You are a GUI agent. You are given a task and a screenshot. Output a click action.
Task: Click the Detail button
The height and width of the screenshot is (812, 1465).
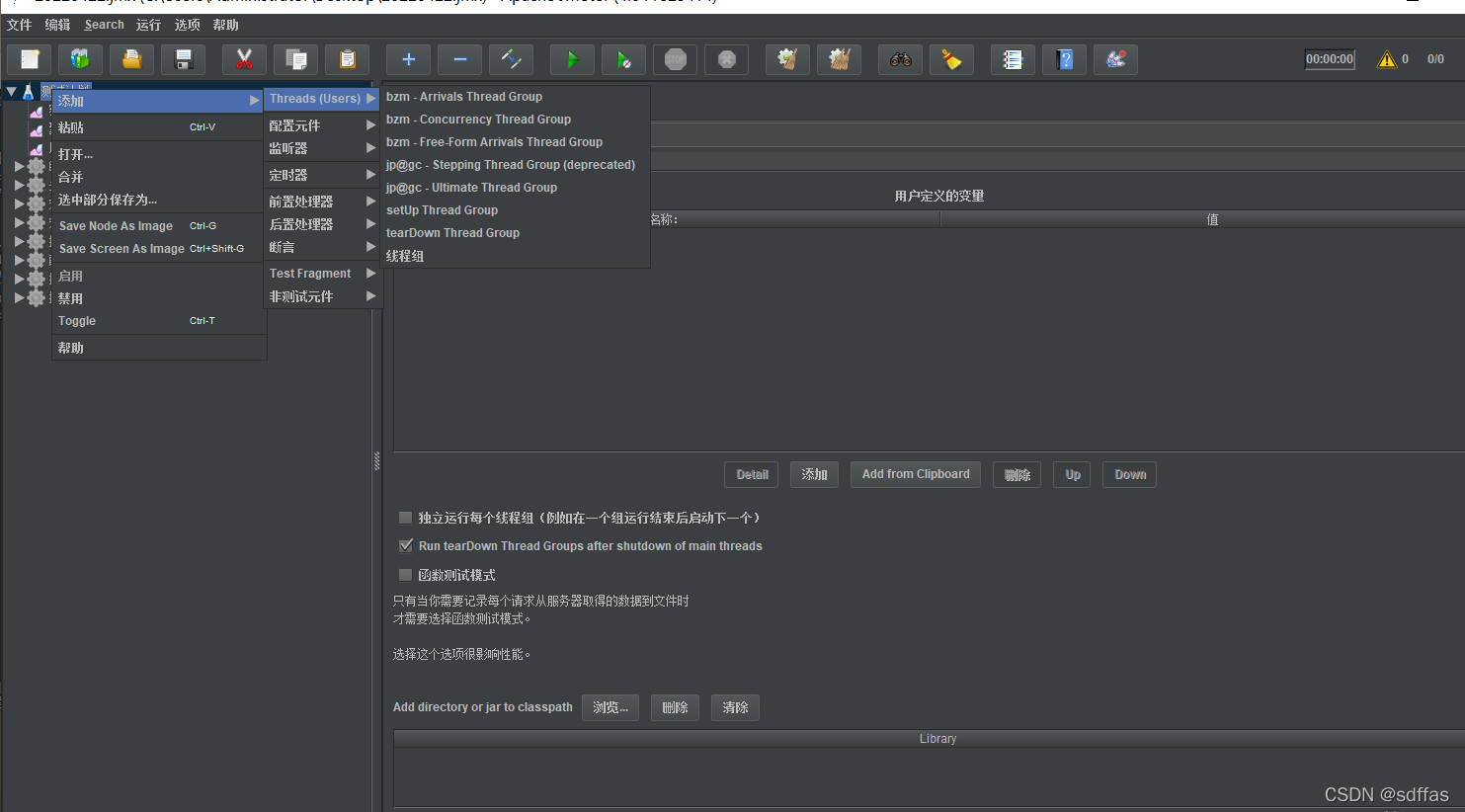(752, 475)
